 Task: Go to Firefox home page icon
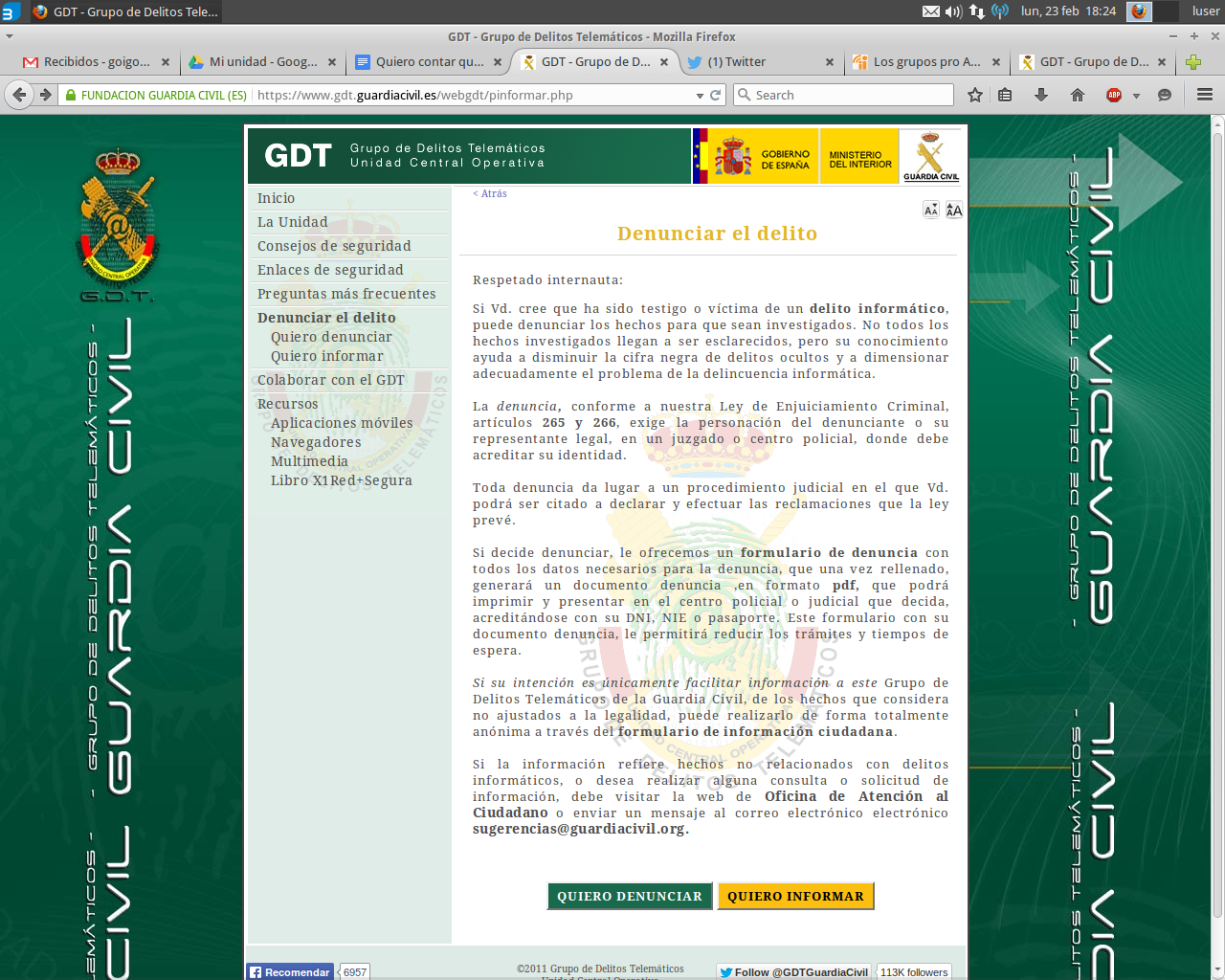pyautogui.click(x=1078, y=95)
